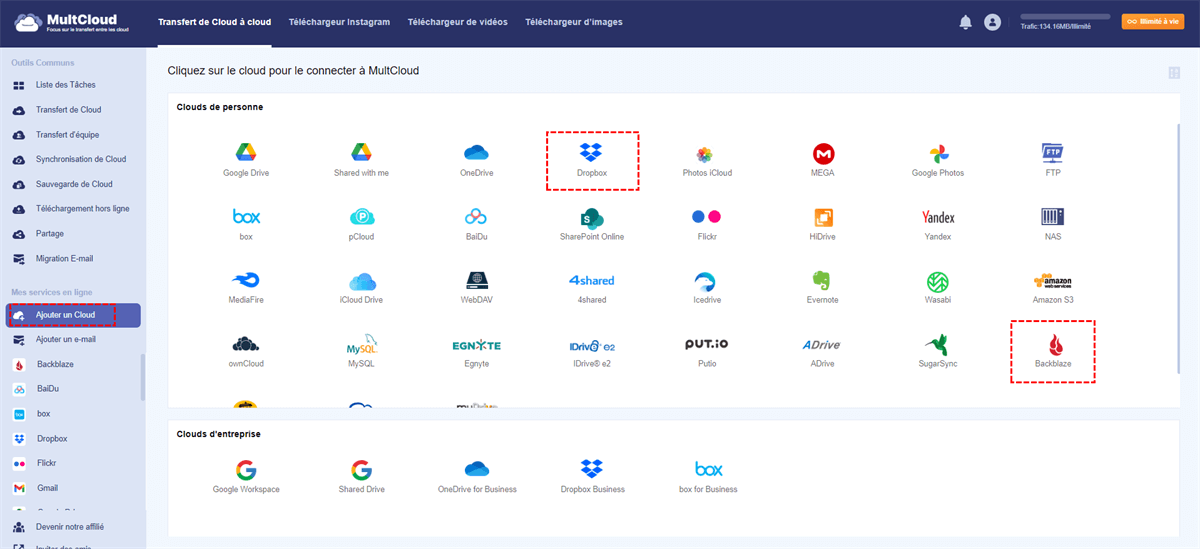Screen dimensions: 1200x549
Task: Click Devenir notre affilié link
Action: pos(70,526)
